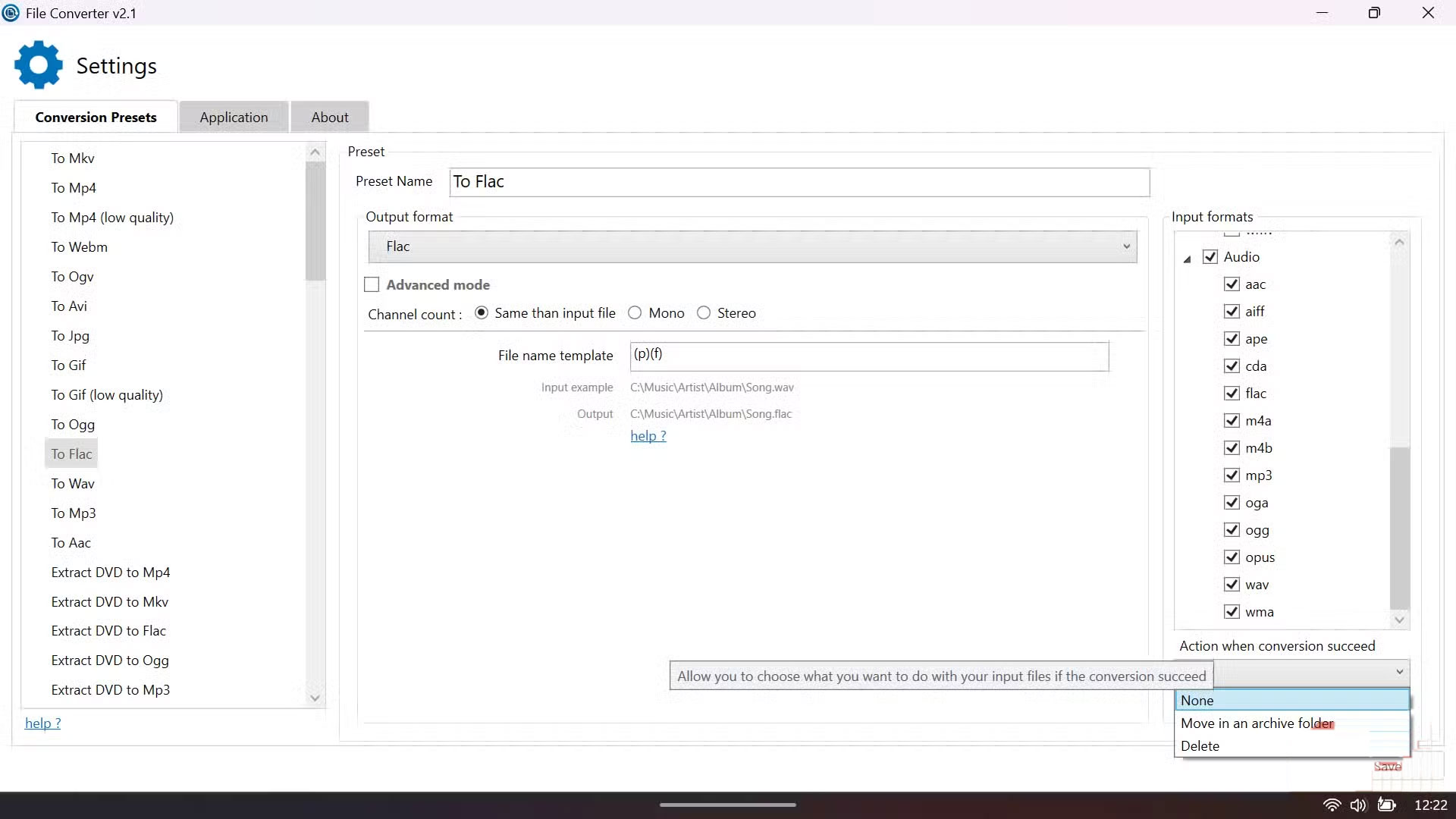Select the Mono channel option
The image size is (1456, 819).
point(635,313)
